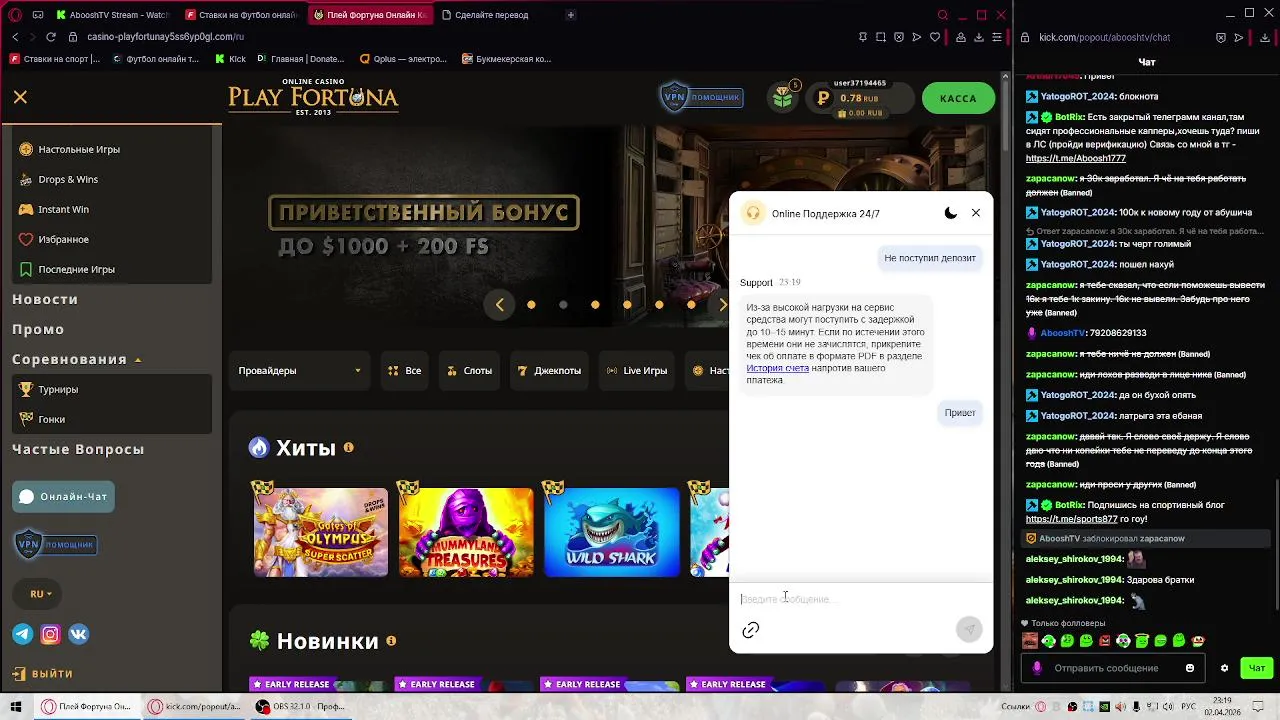
Task: Open OBS 32.1.0 in taskbar
Action: (x=299, y=706)
